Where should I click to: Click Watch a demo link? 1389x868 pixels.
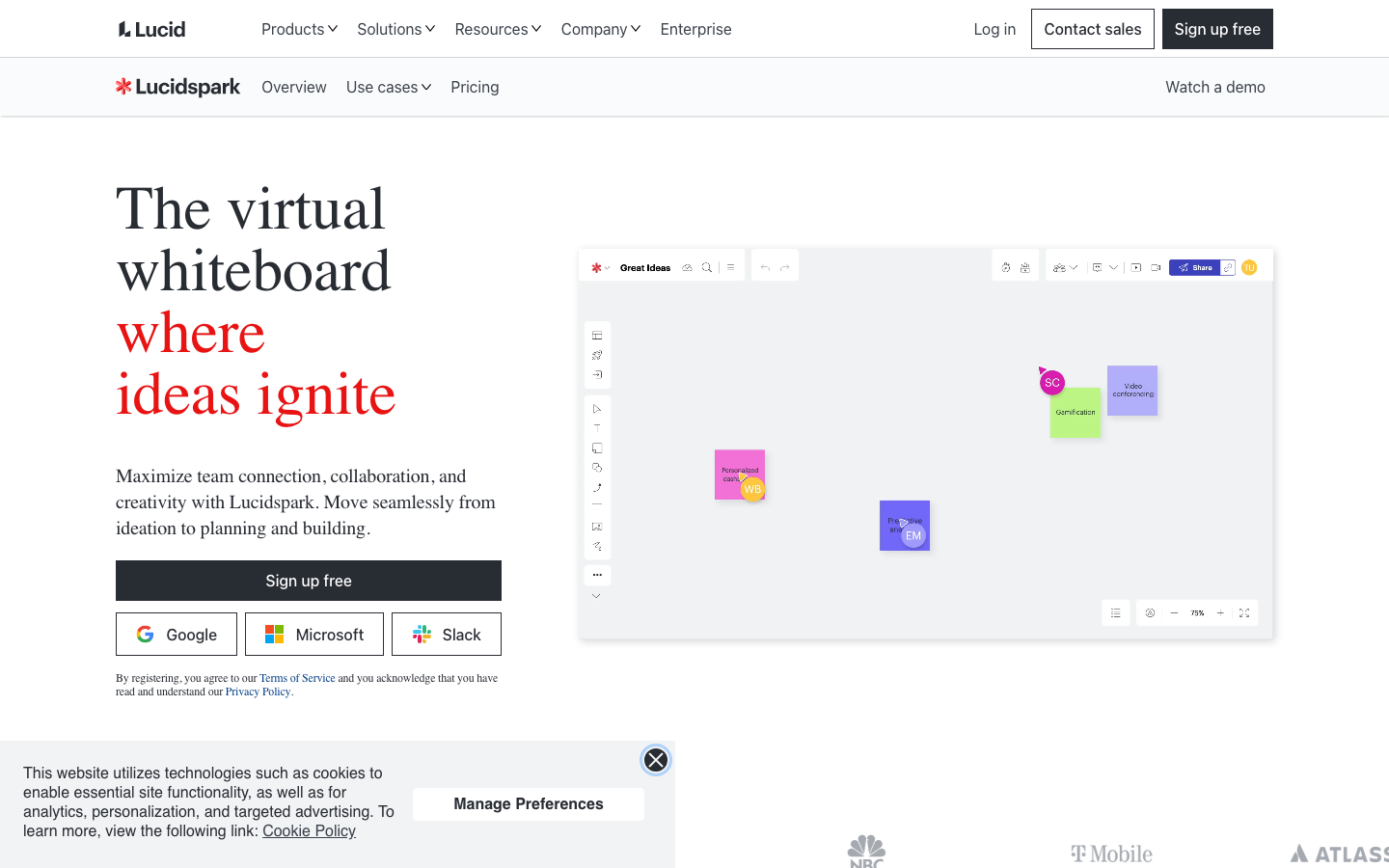(1215, 87)
